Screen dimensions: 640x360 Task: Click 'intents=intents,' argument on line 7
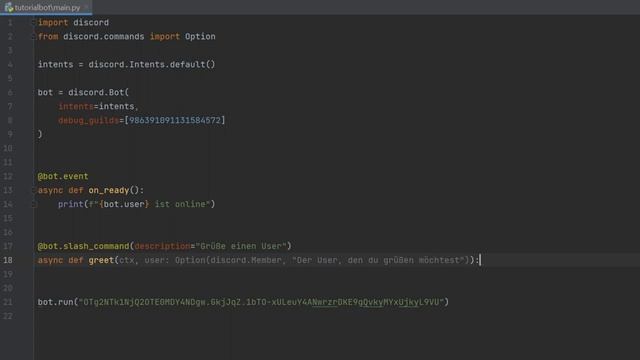click(x=98, y=107)
